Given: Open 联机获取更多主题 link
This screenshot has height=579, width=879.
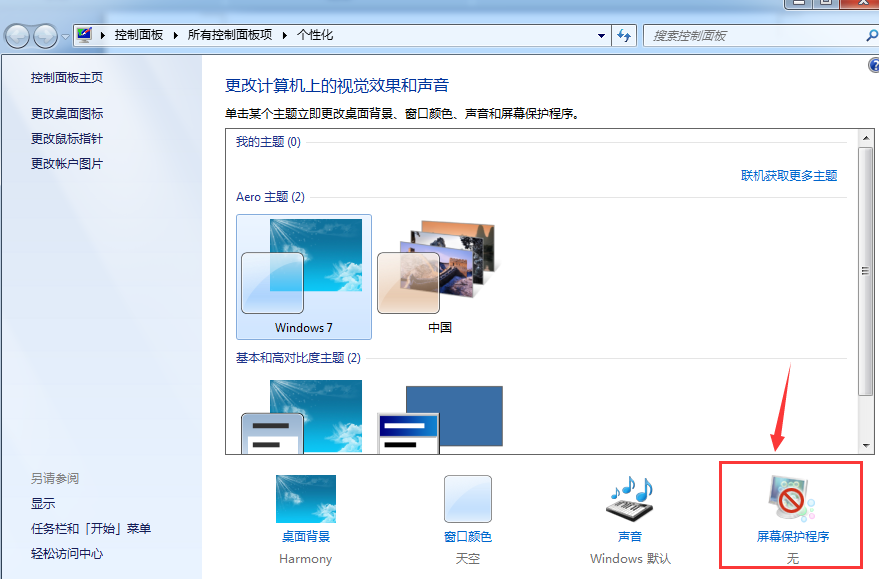Looking at the screenshot, I should point(789,176).
